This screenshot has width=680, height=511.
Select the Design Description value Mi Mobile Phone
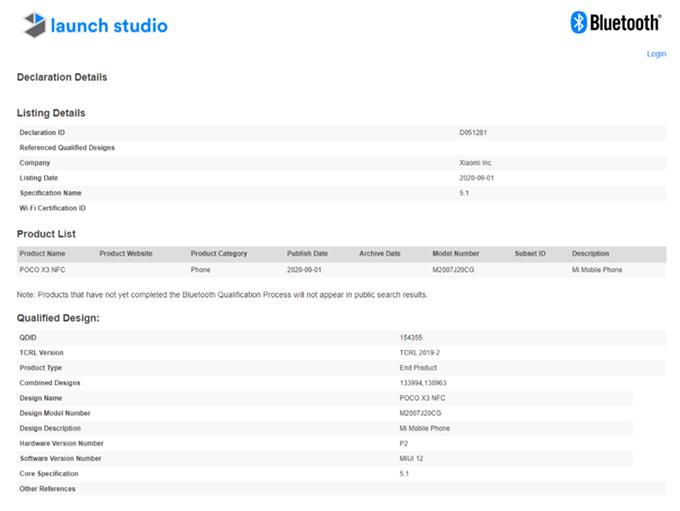(x=424, y=429)
